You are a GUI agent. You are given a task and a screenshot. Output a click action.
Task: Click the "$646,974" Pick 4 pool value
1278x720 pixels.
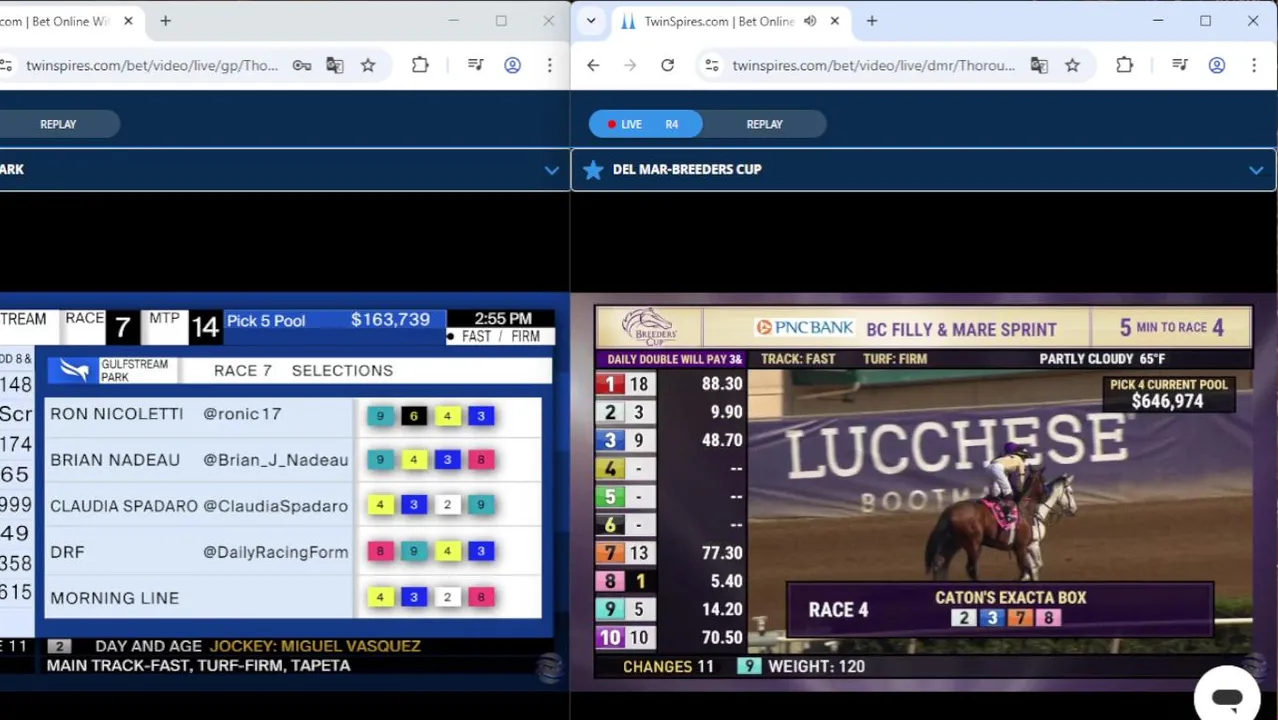coord(1167,402)
